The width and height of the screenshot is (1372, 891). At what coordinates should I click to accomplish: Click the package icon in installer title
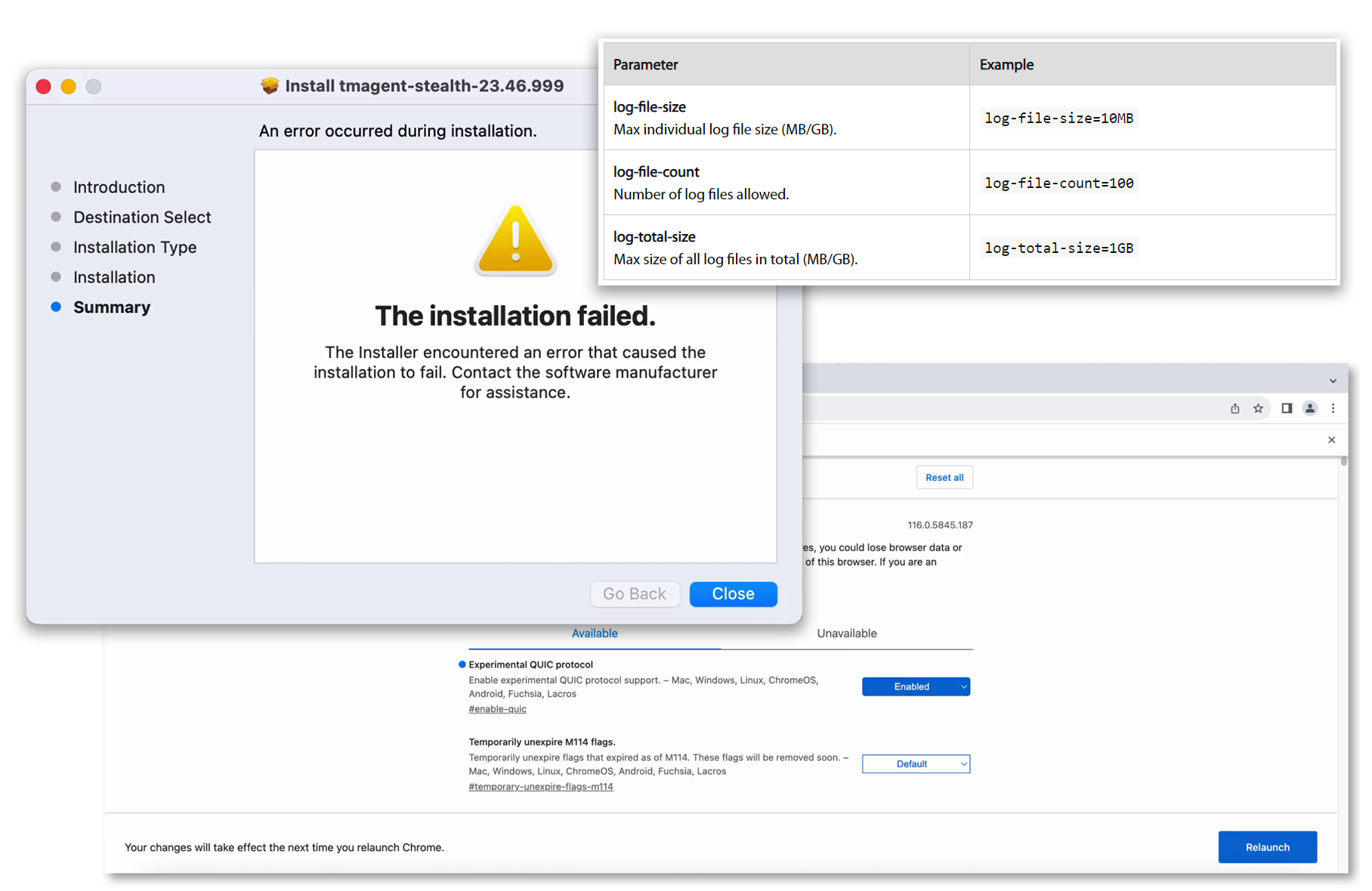tap(270, 85)
